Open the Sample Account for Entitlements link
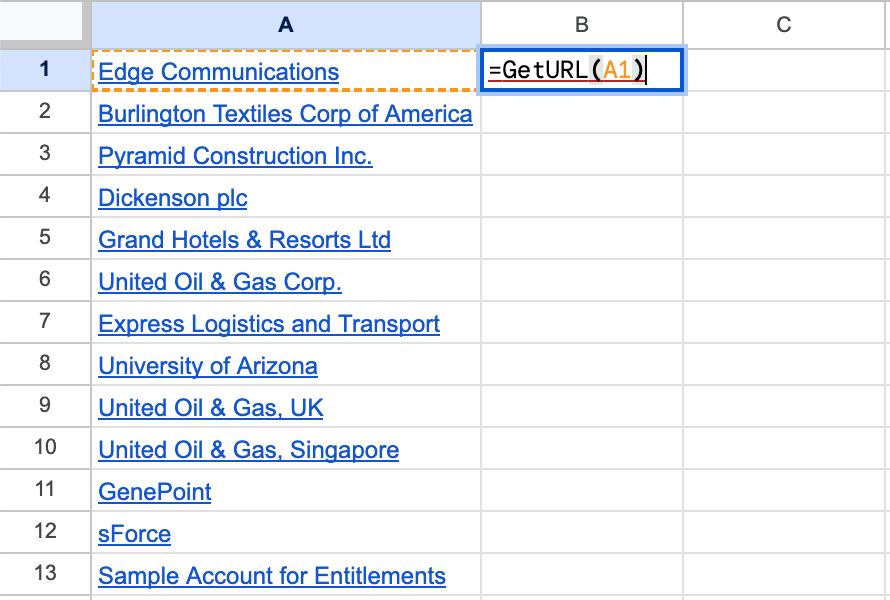Screen dimensions: 890x600 click(272, 576)
